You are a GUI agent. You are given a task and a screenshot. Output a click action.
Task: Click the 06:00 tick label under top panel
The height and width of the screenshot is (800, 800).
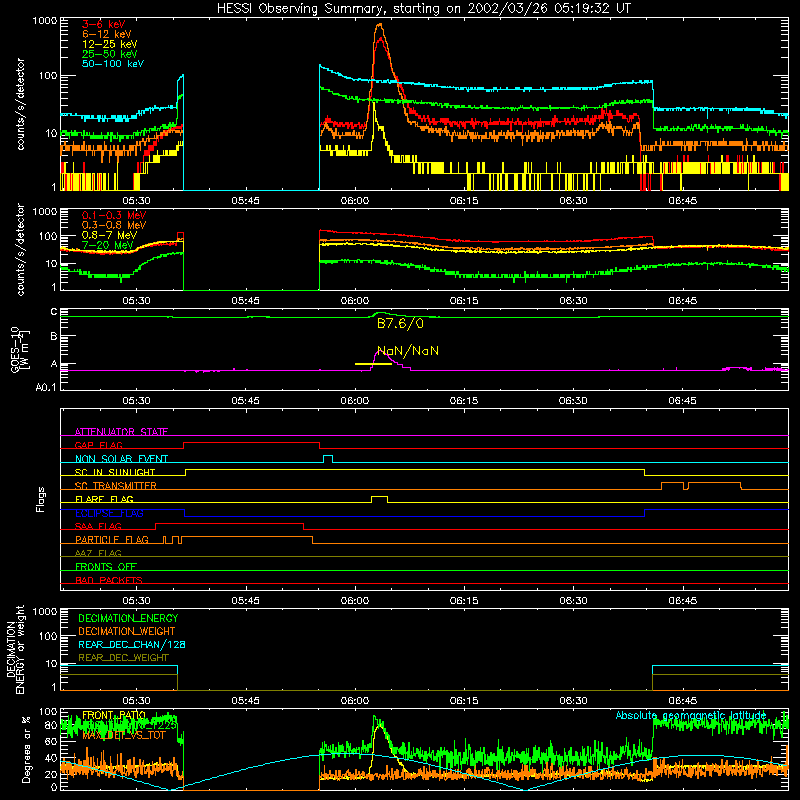pyautogui.click(x=355, y=201)
